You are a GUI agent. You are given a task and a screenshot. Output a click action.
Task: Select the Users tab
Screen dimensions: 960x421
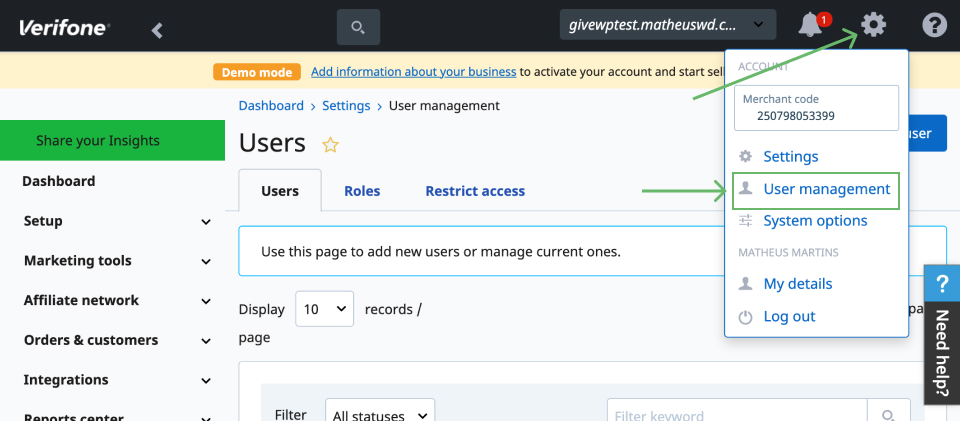(280, 191)
